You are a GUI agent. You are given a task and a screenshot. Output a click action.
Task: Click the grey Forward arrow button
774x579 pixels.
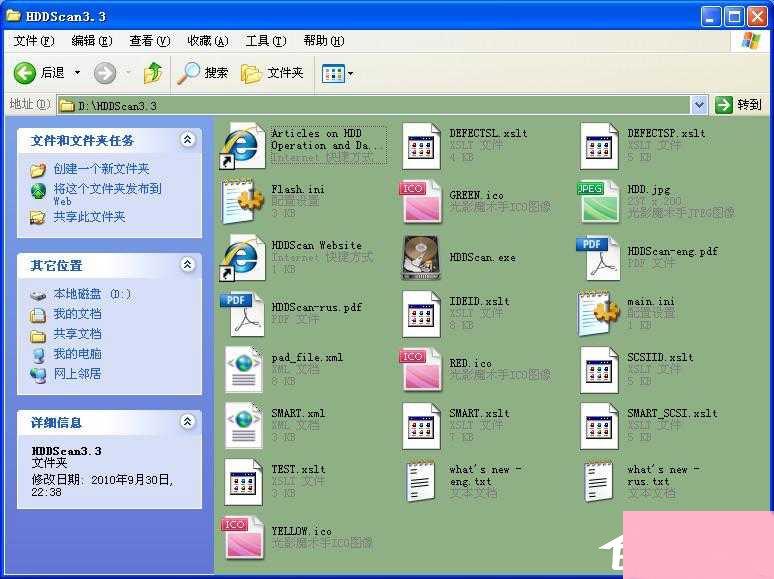coord(105,74)
